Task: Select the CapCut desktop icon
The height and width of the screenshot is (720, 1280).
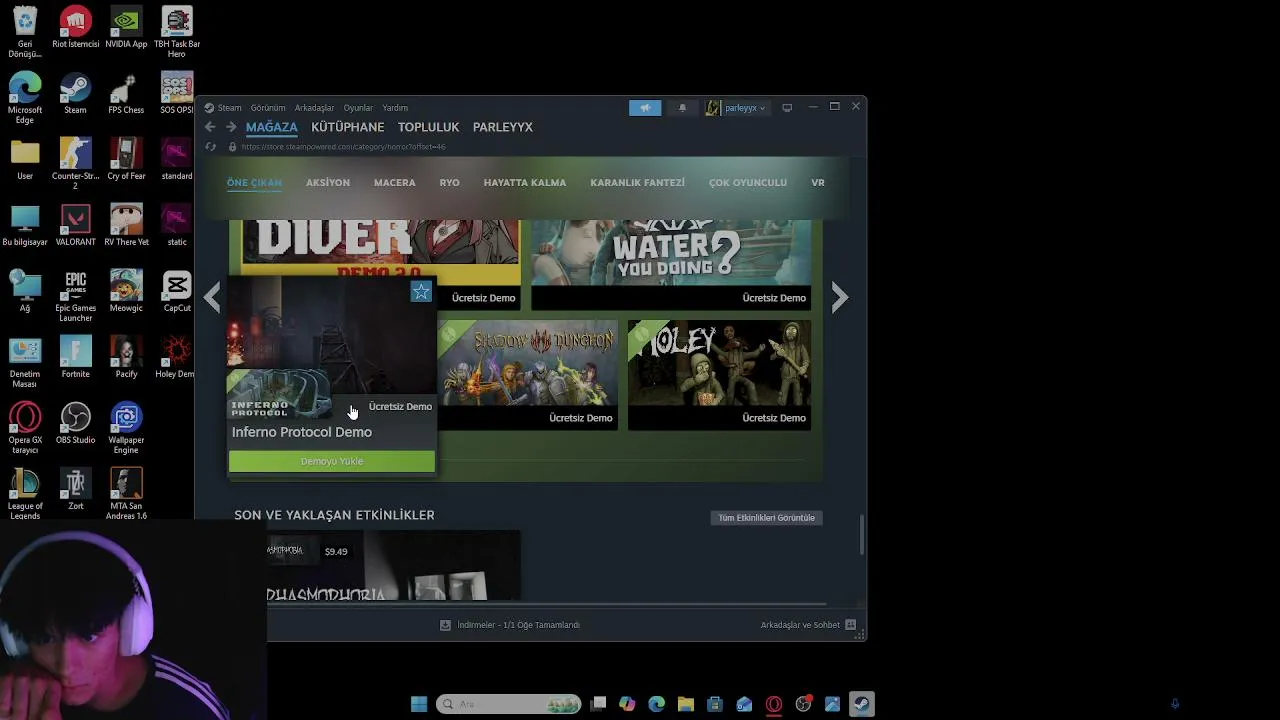Action: (x=177, y=292)
